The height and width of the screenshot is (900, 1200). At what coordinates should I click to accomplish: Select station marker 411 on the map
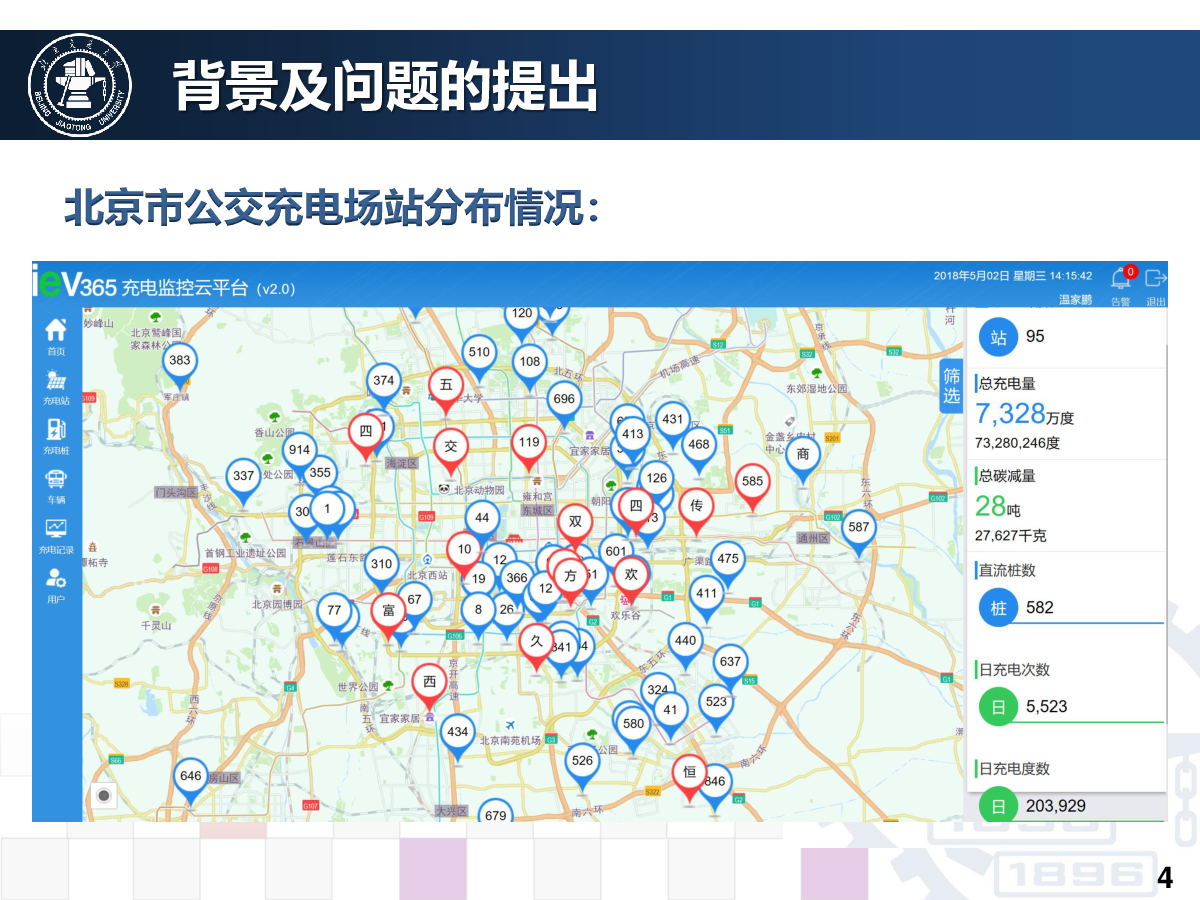point(707,600)
